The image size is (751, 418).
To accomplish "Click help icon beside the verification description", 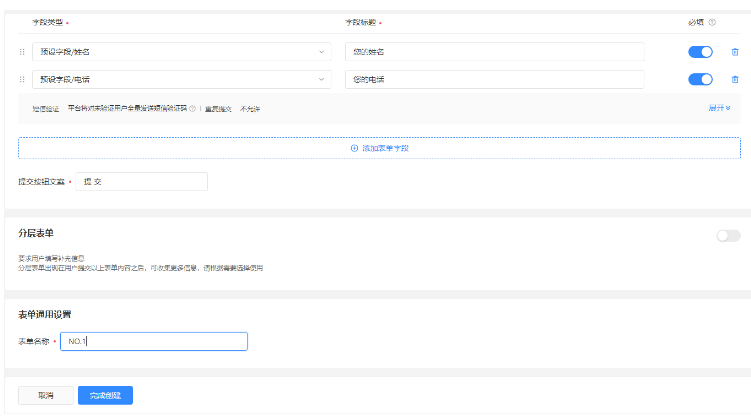I will (x=192, y=108).
